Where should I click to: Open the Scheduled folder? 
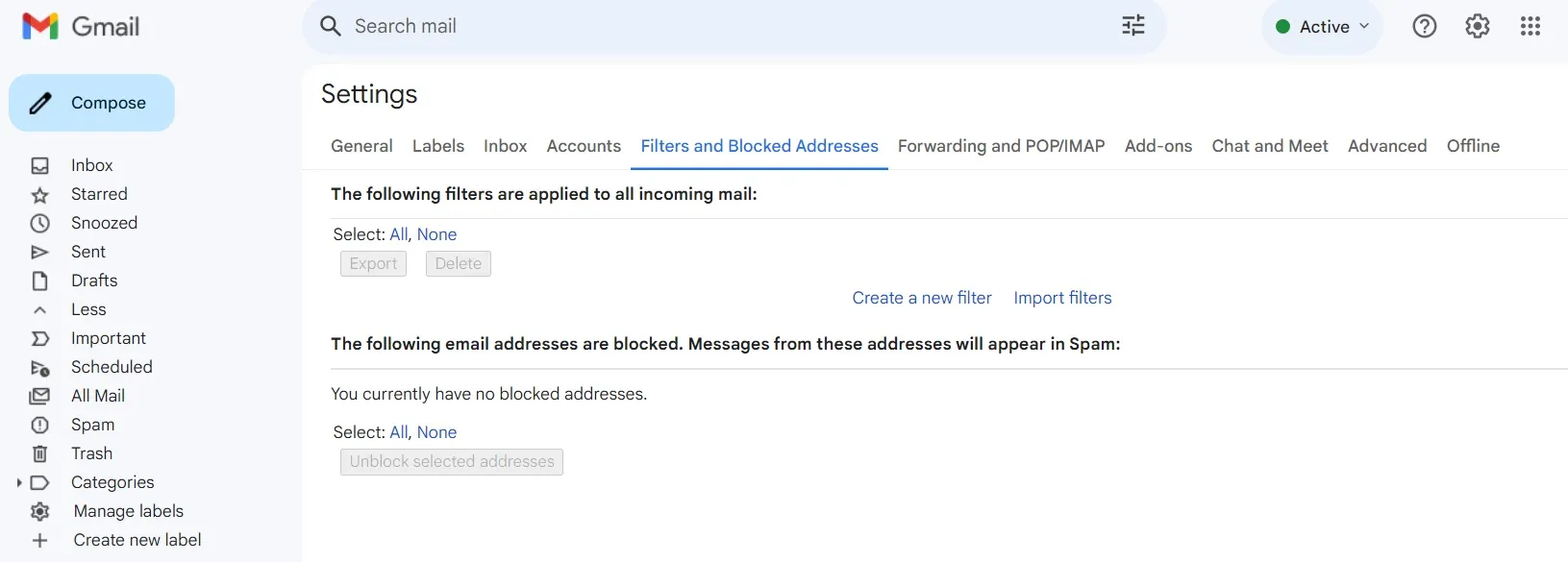click(112, 367)
